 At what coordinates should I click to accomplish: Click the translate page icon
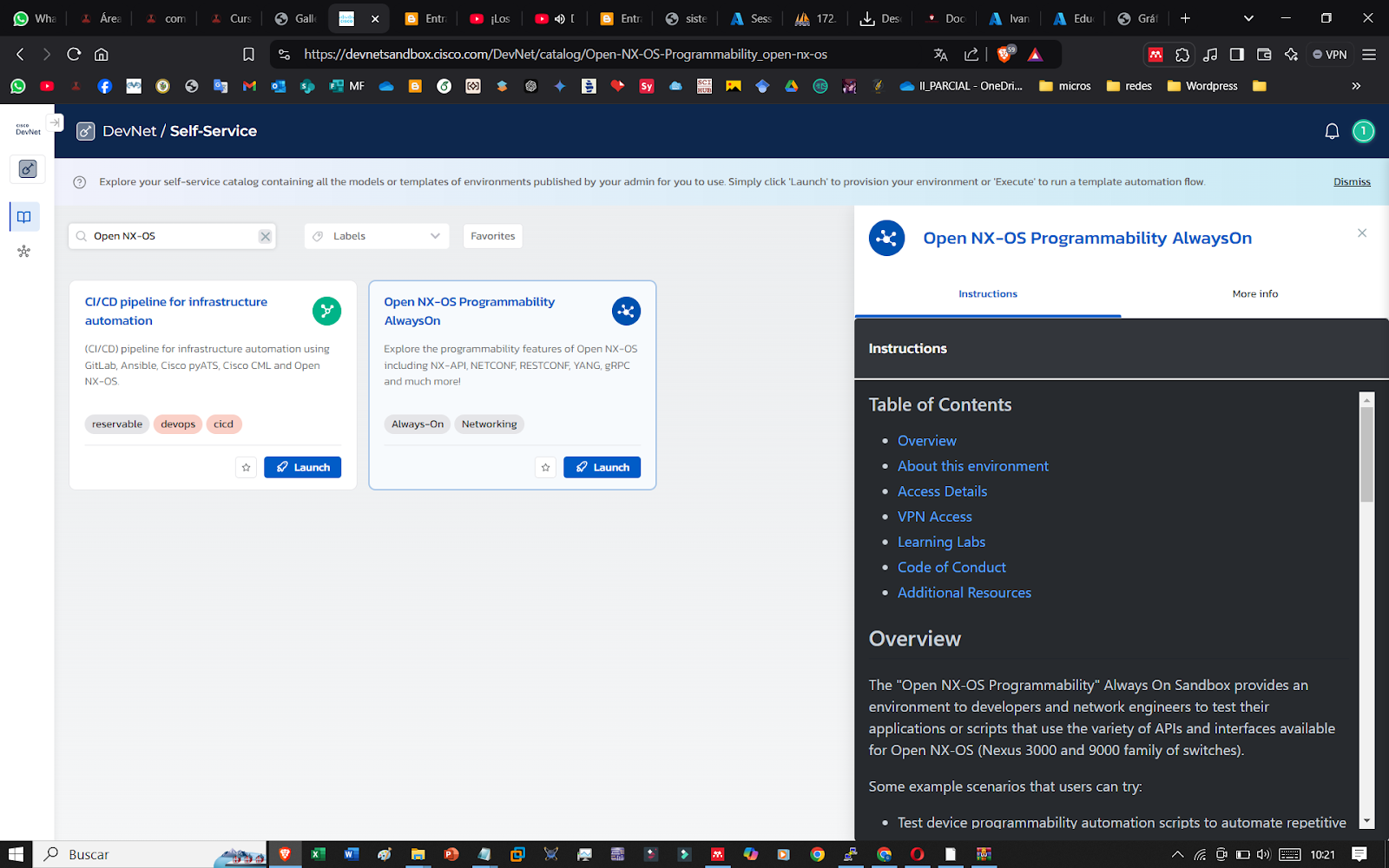click(x=940, y=54)
